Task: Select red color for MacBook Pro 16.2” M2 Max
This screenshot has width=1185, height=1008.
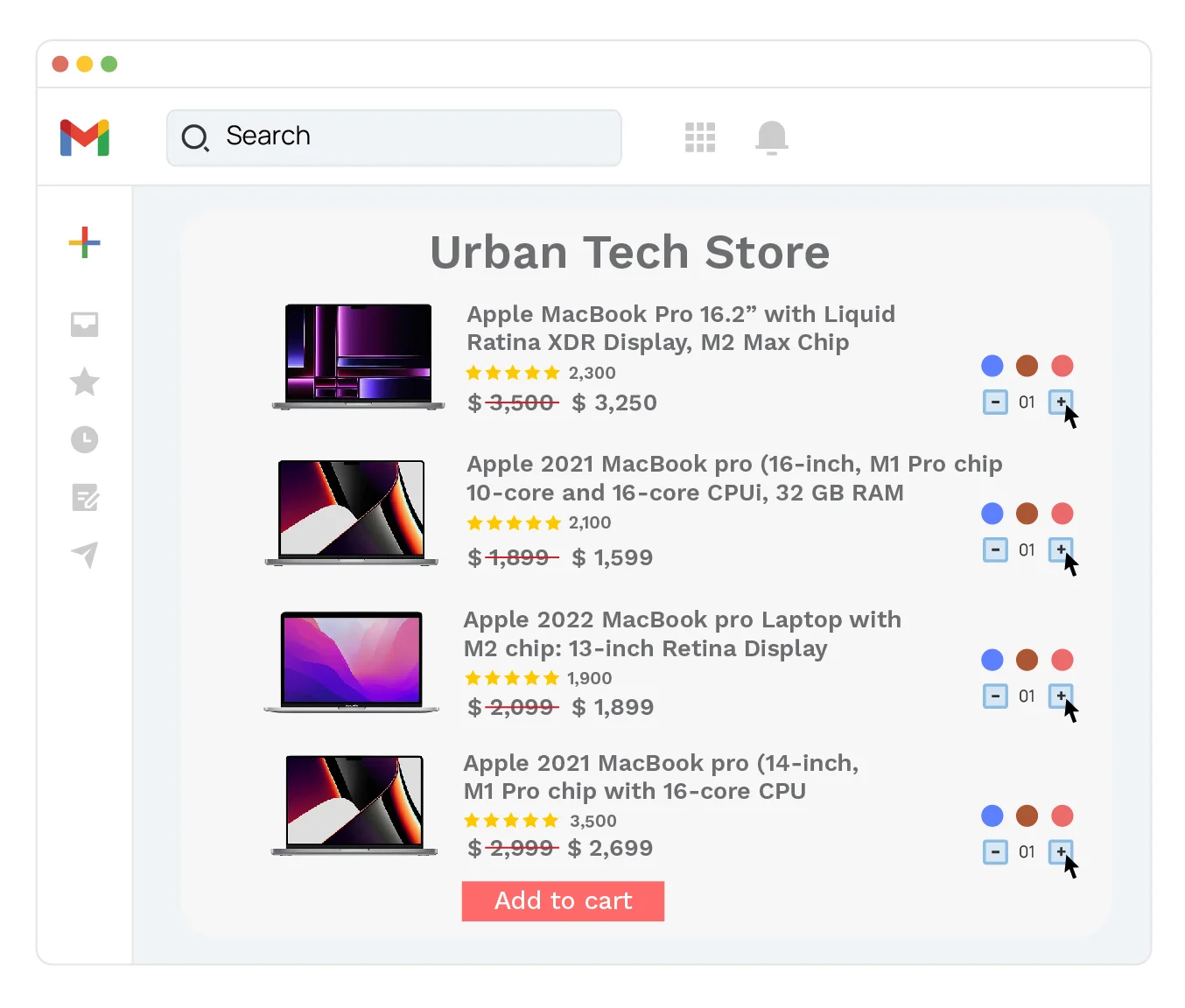Action: pos(1062,366)
